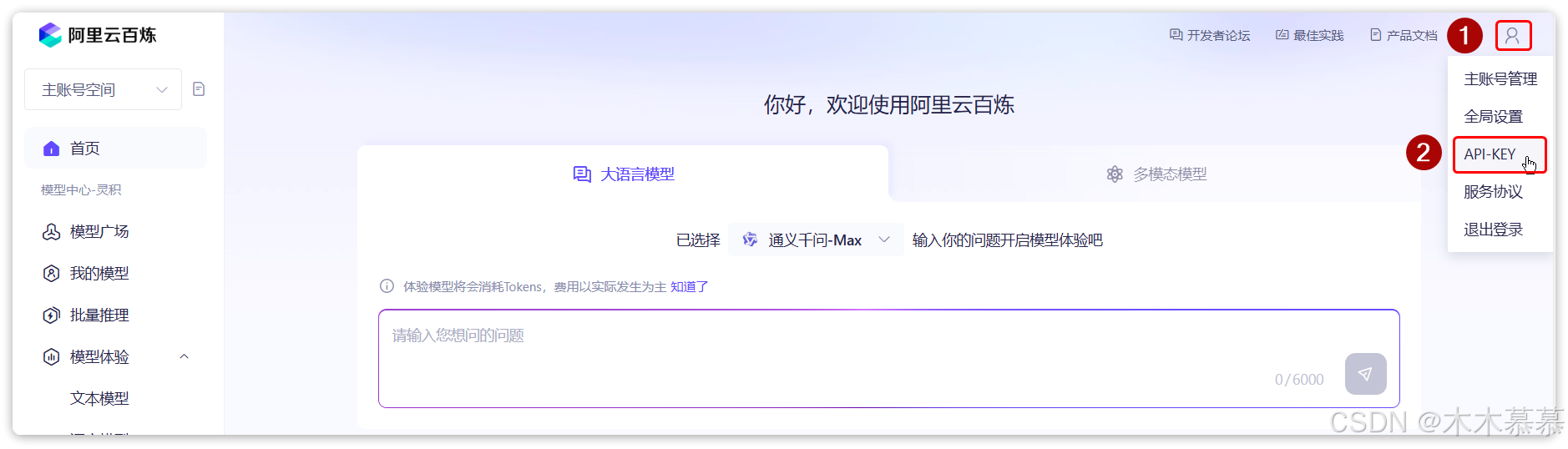Image resolution: width=1568 pixels, height=449 pixels.
Task: Click the 大语言模型 tab chat icon
Action: 582,174
